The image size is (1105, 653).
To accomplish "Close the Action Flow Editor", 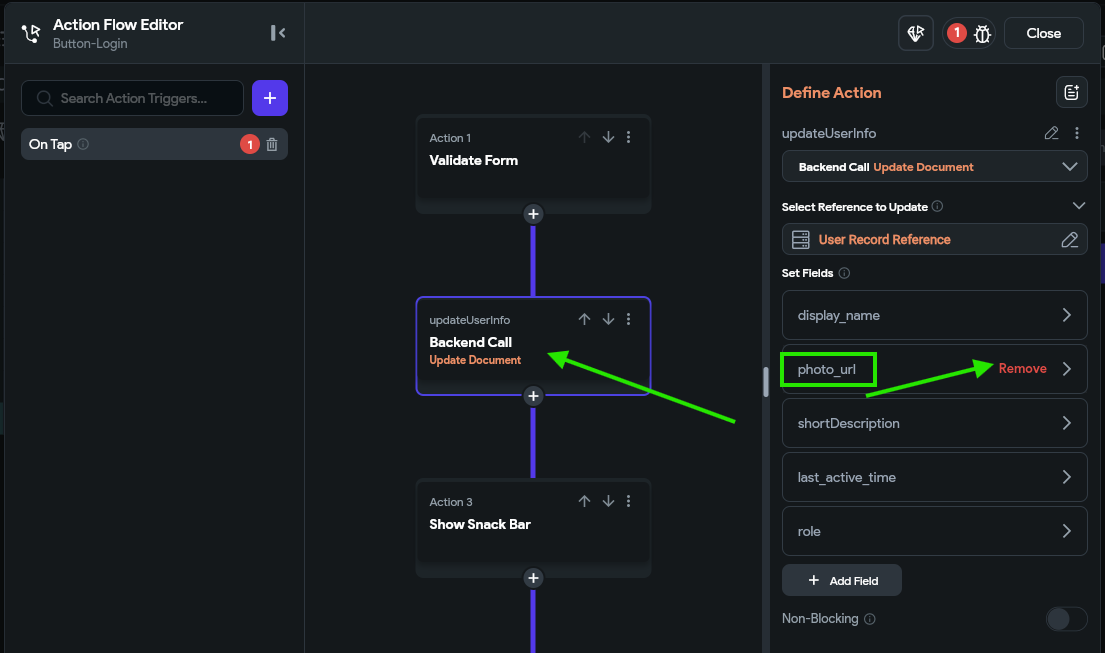I will tap(1044, 33).
